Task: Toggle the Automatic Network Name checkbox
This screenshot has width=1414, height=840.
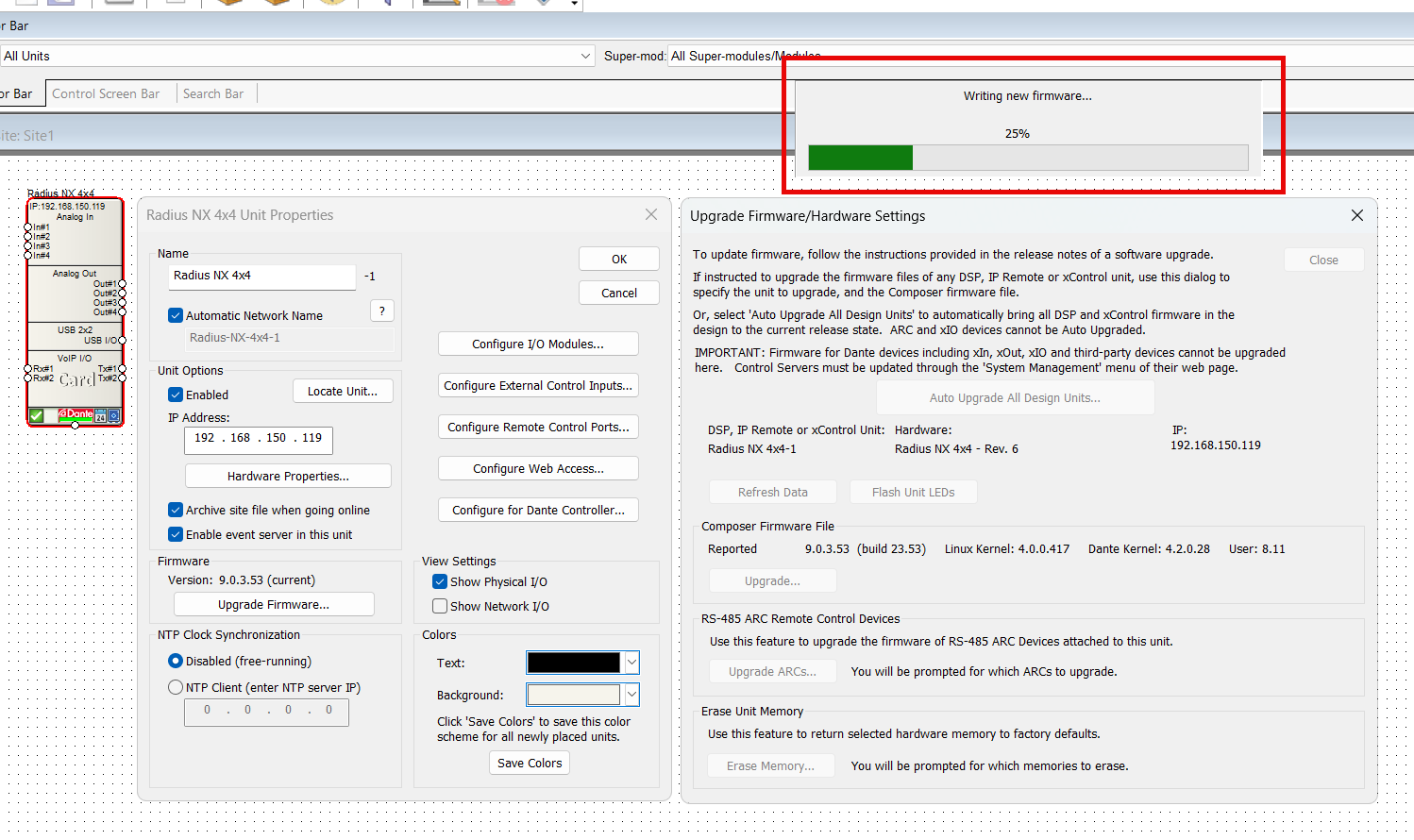Action: pos(176,315)
